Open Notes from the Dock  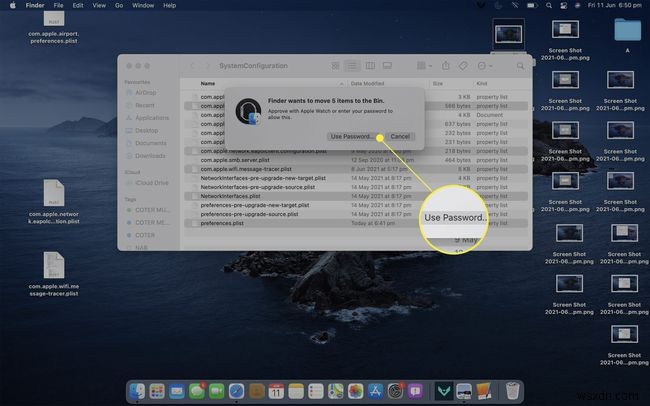[296, 391]
